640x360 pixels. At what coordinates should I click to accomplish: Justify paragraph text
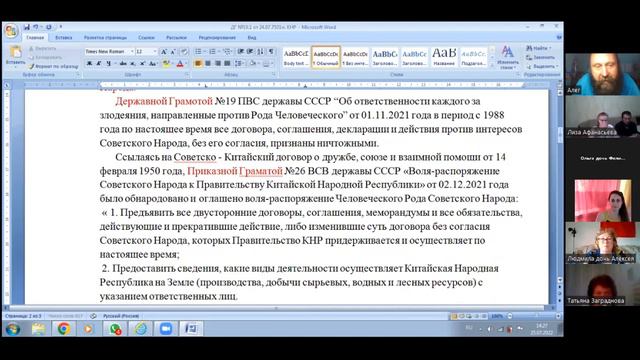[x=227, y=63]
